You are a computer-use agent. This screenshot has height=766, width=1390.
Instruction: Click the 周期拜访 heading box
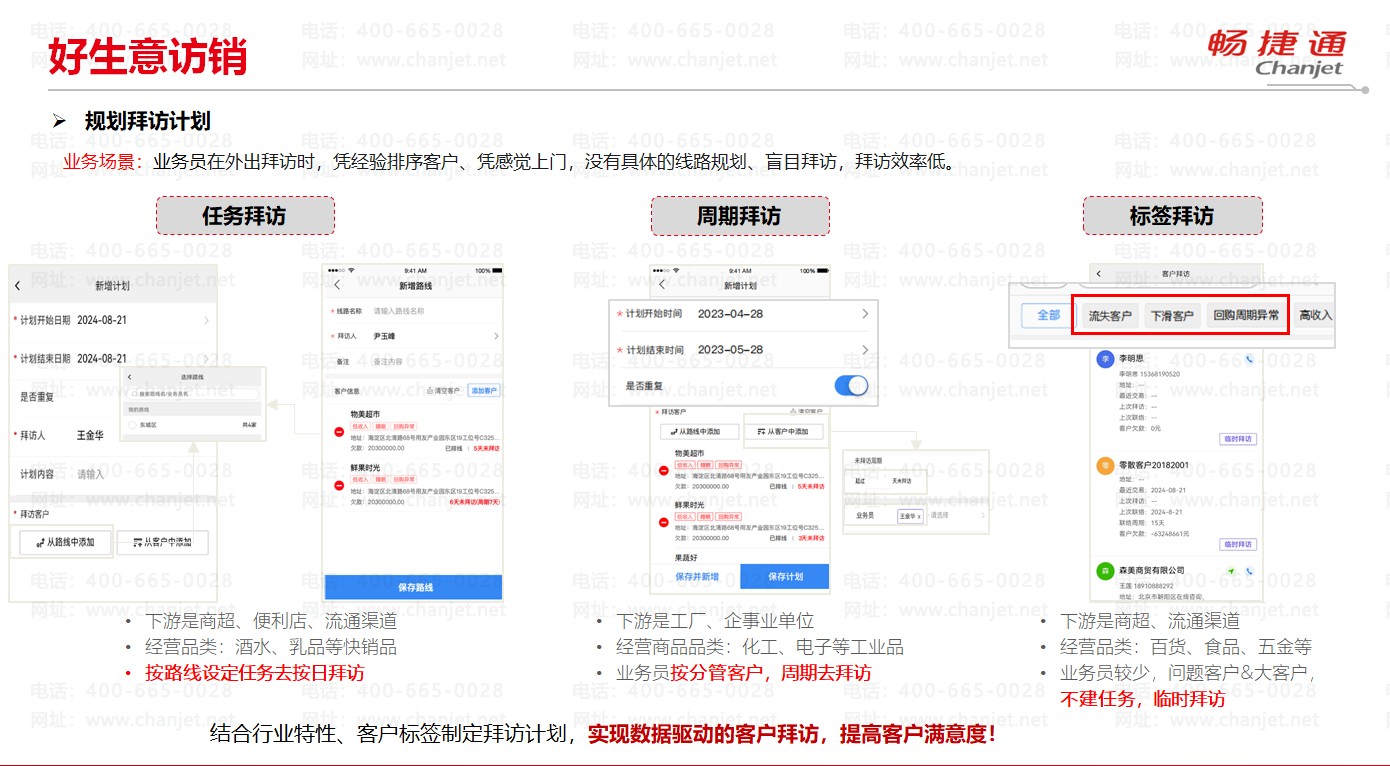[740, 216]
